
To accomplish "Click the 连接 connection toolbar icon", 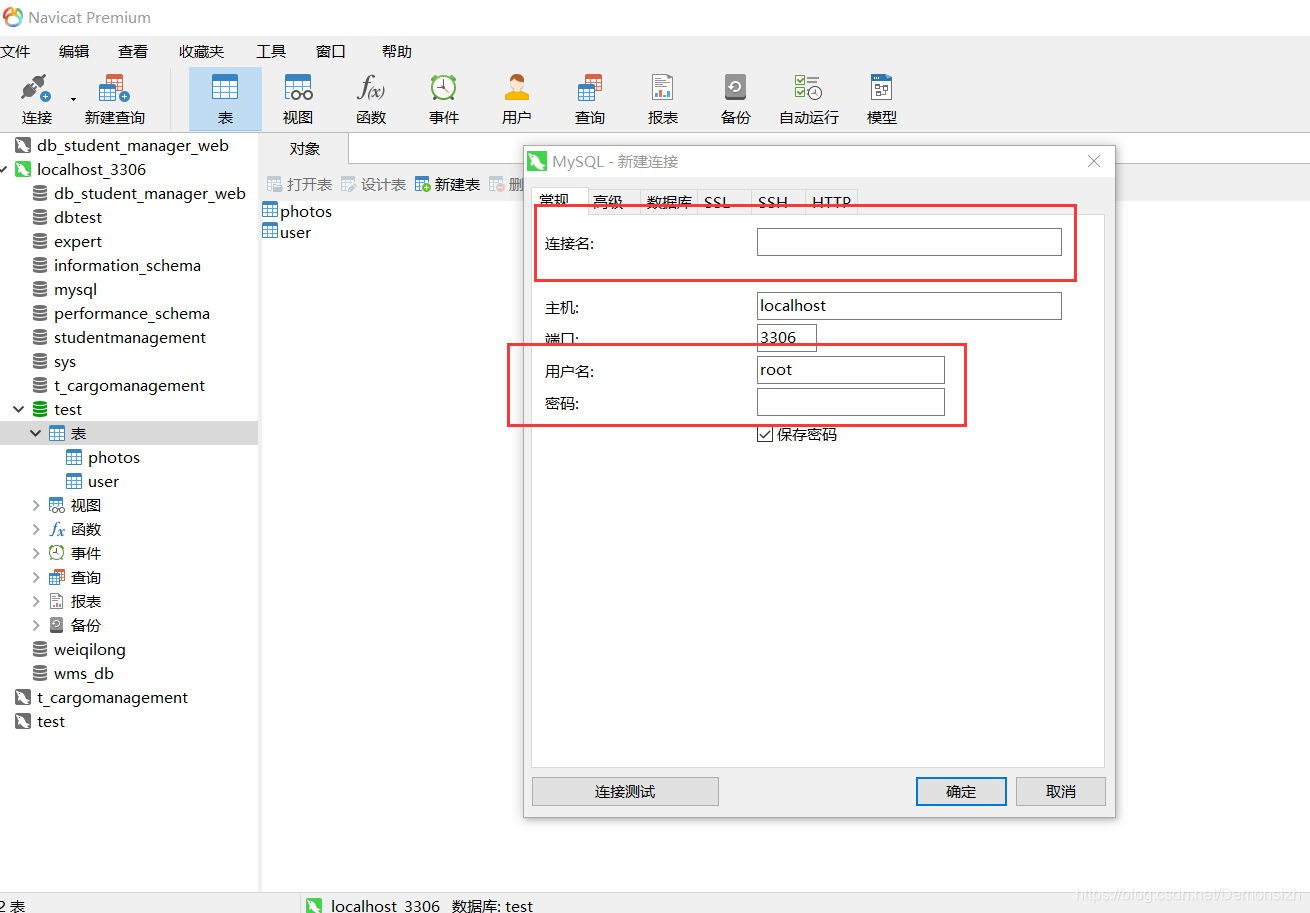I will [x=36, y=98].
